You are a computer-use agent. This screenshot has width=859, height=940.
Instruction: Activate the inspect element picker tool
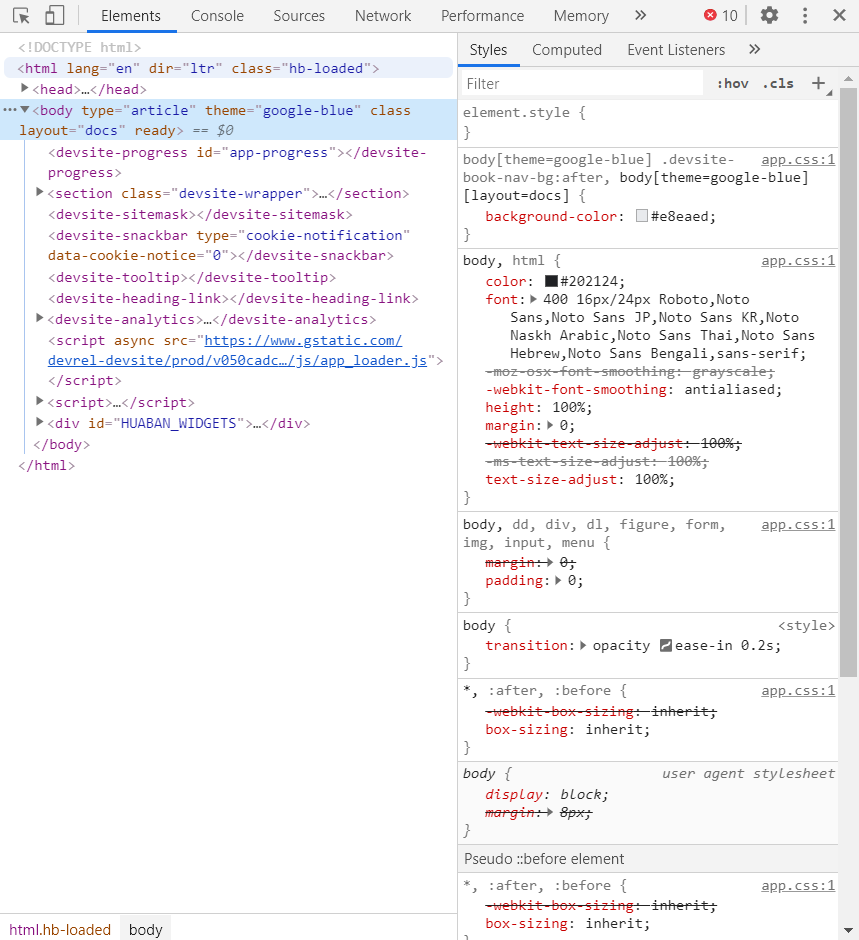(x=21, y=16)
